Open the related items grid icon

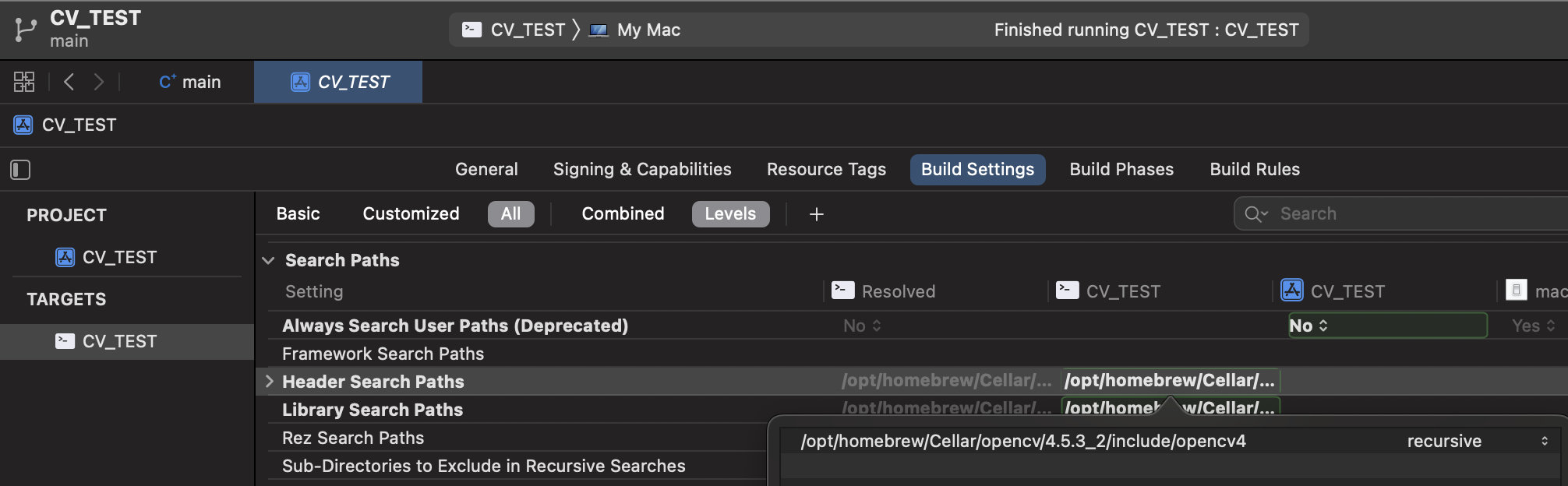tap(24, 82)
